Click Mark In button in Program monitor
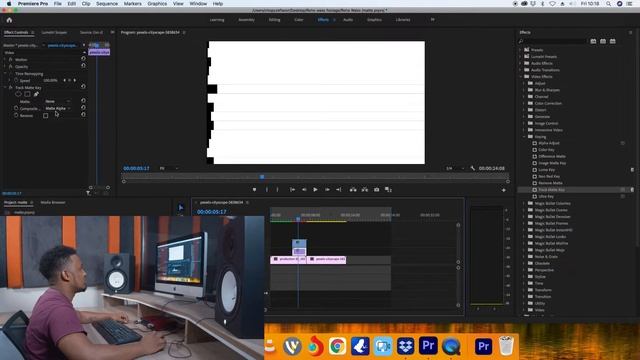Screen dimensions: 640x360 click(267, 190)
